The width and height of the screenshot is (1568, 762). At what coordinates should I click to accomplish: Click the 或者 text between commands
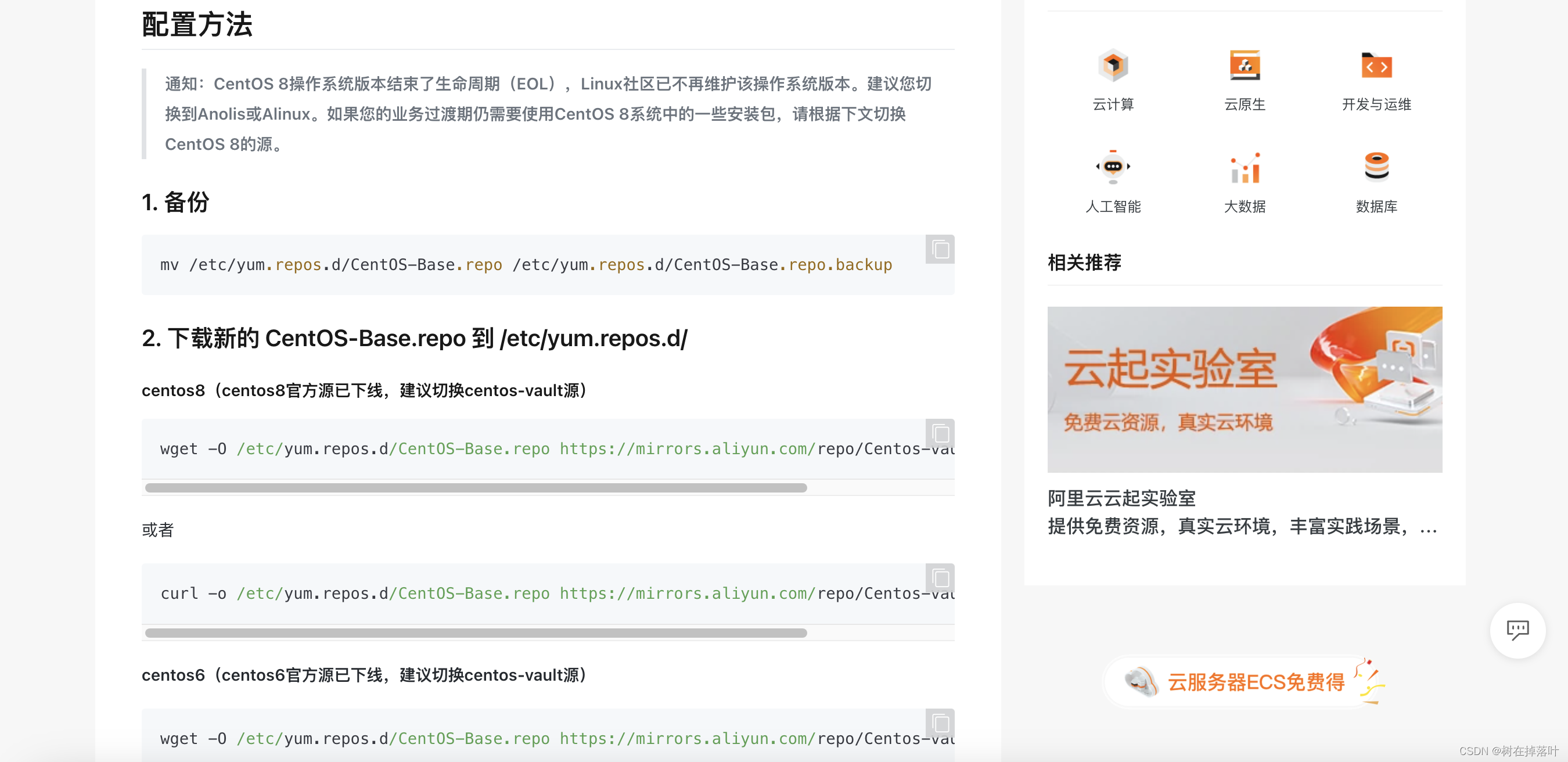(x=157, y=530)
